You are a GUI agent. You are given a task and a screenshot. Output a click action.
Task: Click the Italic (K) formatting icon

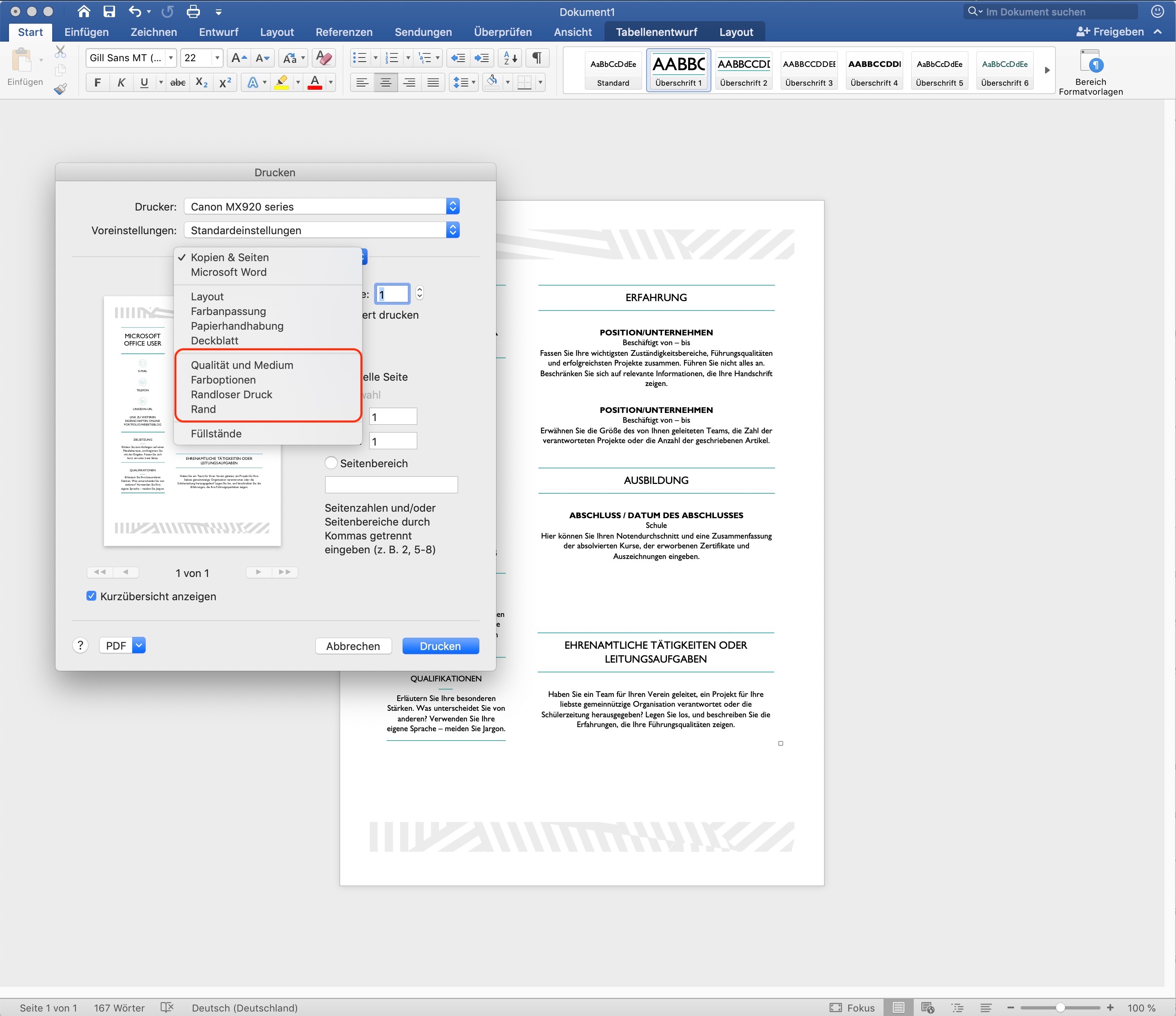click(121, 83)
